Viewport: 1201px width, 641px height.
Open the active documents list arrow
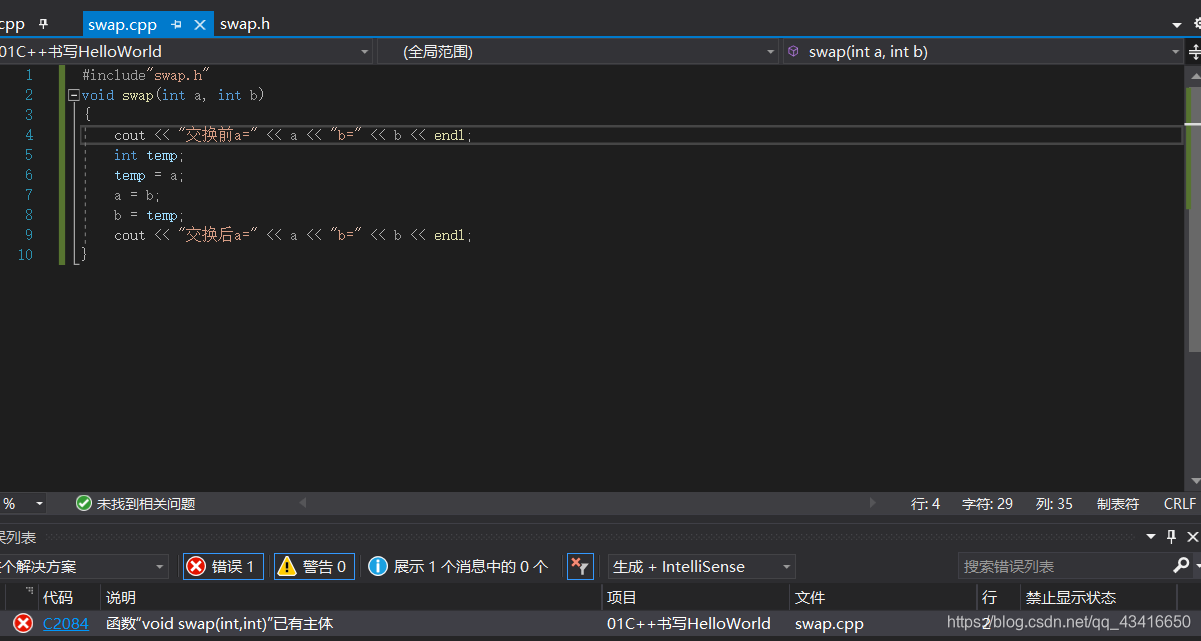tap(1176, 24)
